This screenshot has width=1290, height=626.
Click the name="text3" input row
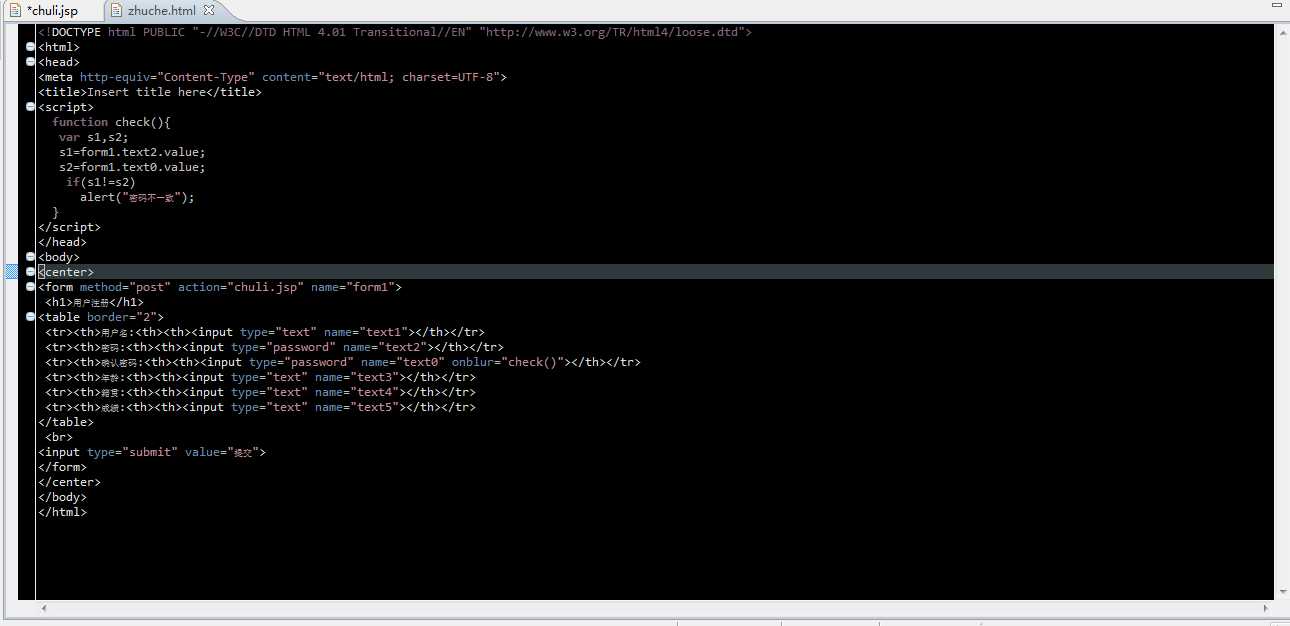point(260,377)
